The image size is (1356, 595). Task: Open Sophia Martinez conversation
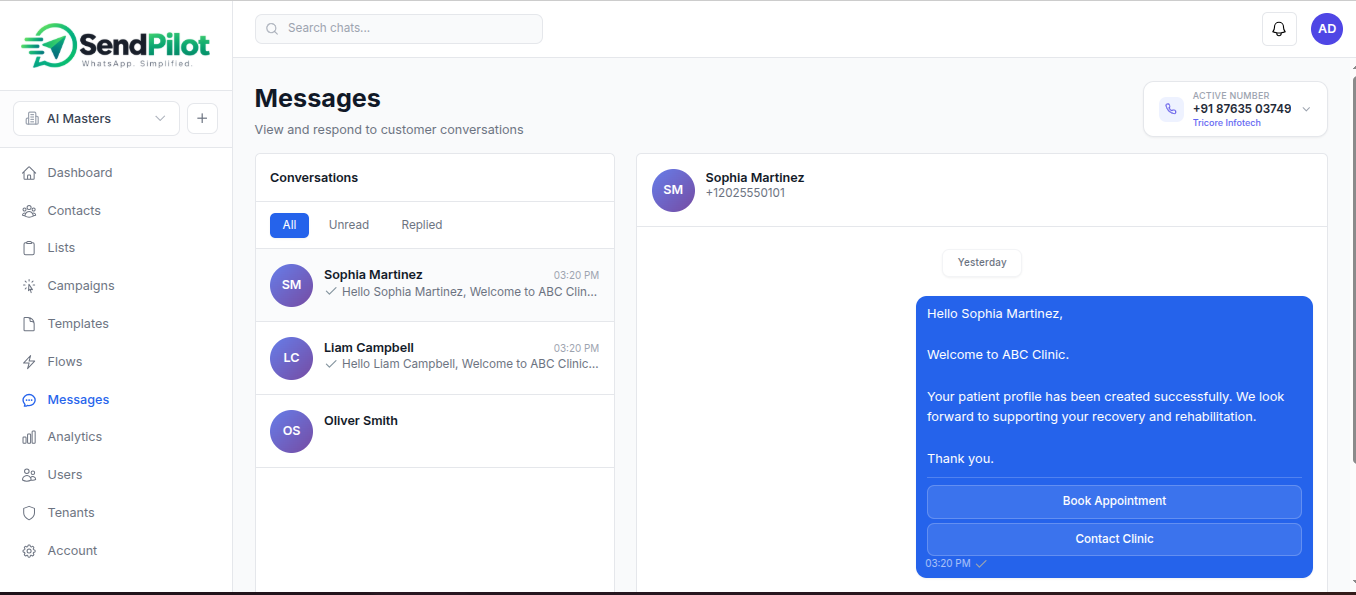point(435,285)
